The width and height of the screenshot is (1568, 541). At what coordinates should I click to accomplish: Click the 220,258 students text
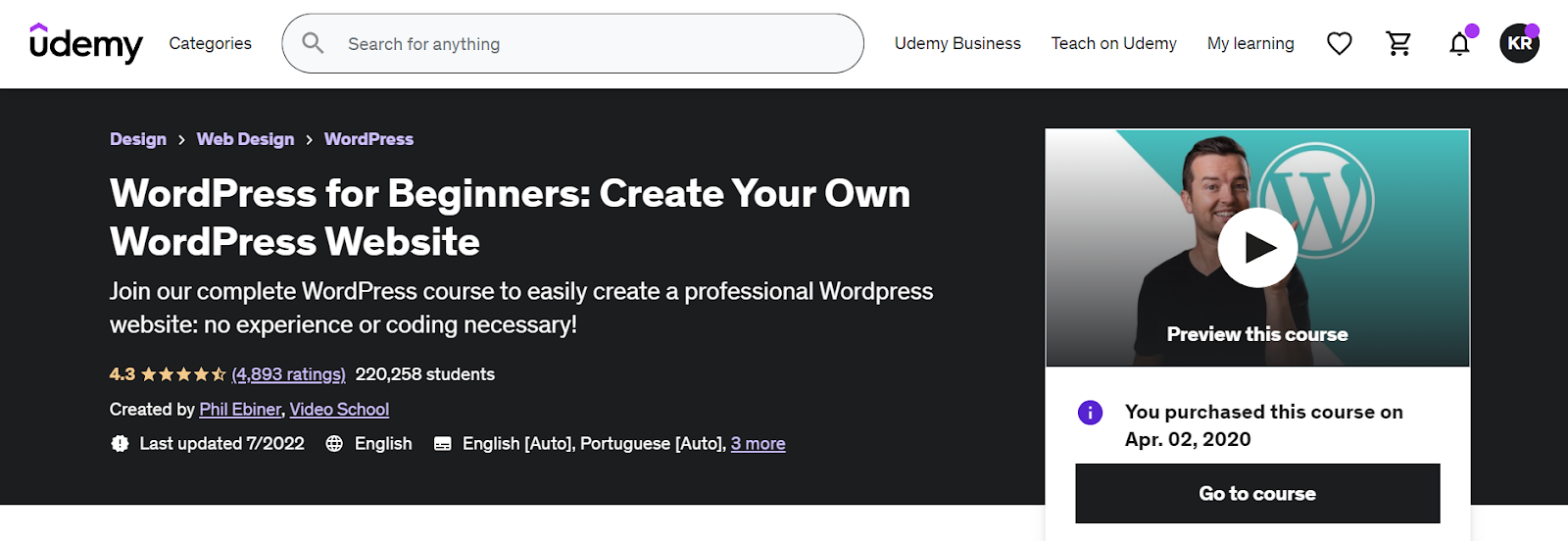pos(424,374)
